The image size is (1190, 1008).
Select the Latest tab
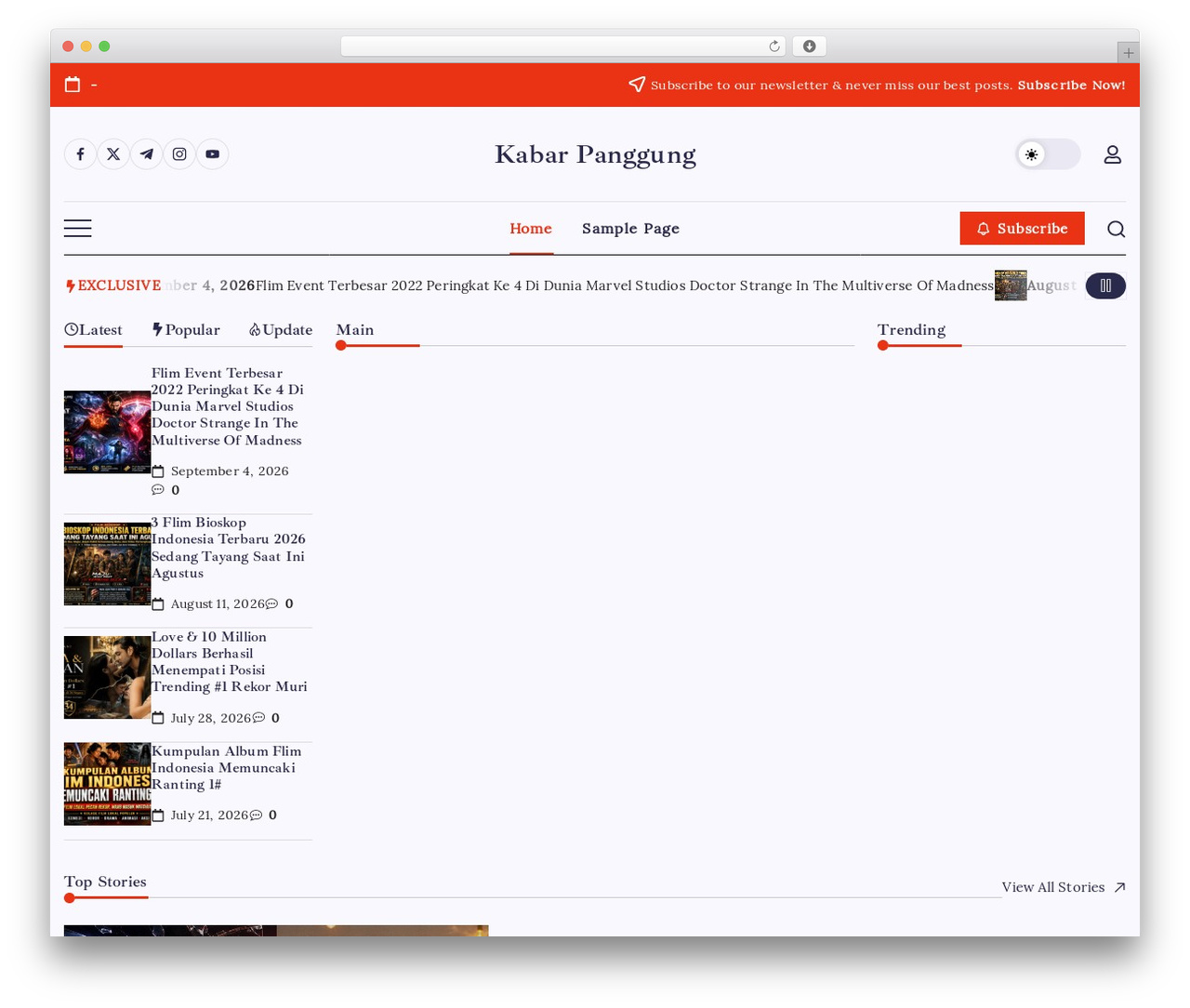pyautogui.click(x=93, y=330)
